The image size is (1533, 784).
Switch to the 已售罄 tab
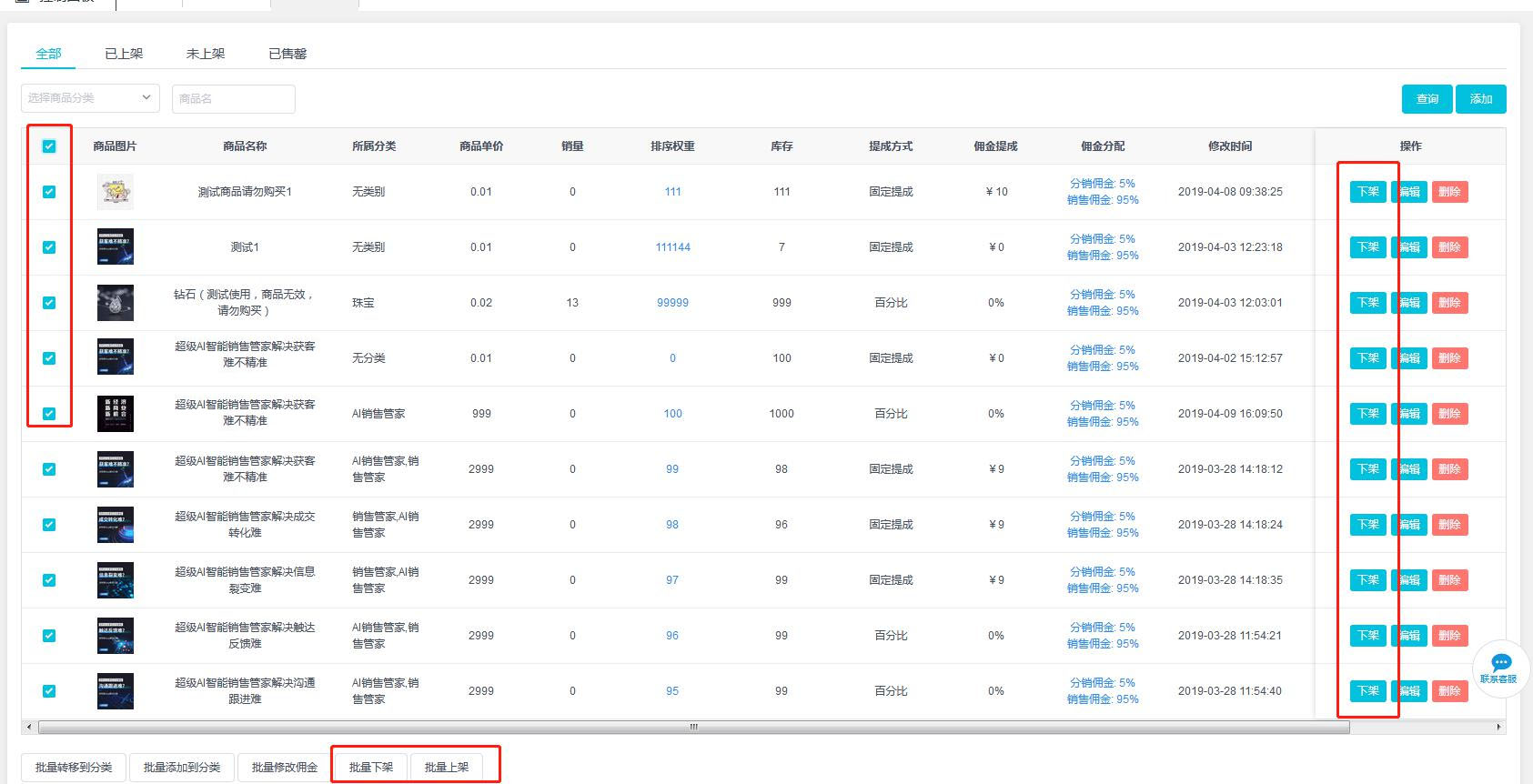[x=287, y=54]
